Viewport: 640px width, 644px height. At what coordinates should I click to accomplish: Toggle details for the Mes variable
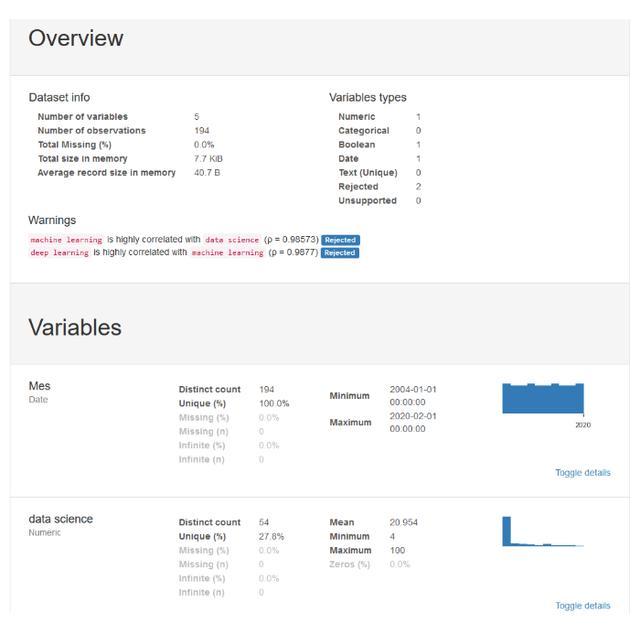[x=582, y=473]
